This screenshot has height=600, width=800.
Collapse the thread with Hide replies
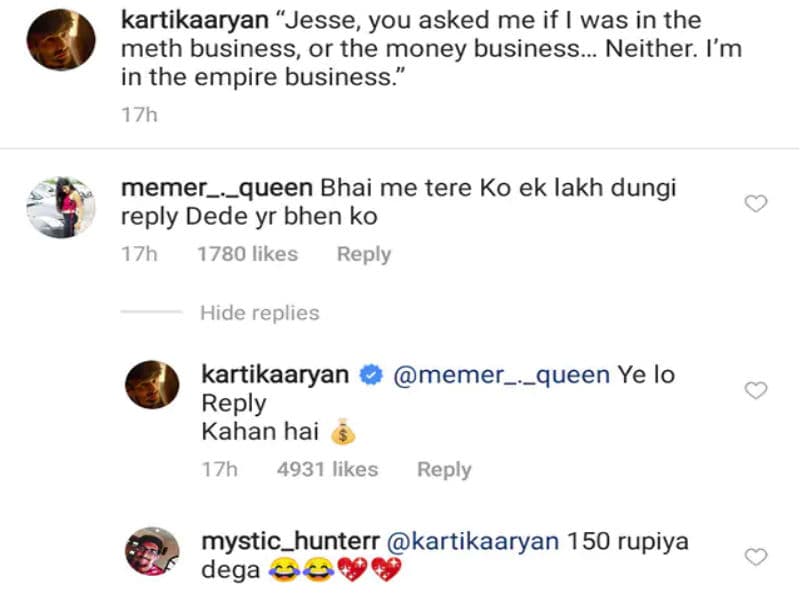click(x=259, y=313)
